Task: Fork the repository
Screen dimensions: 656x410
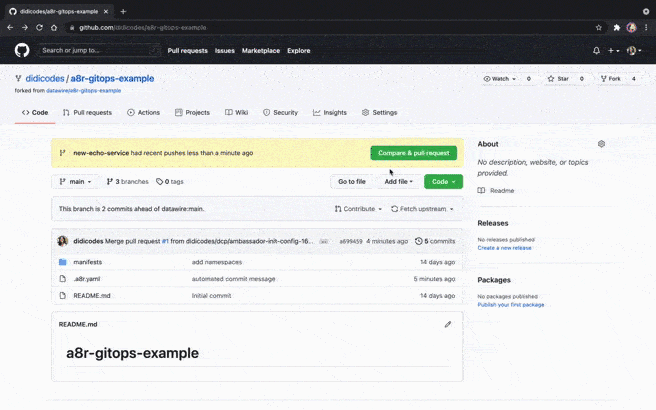Action: (x=611, y=79)
